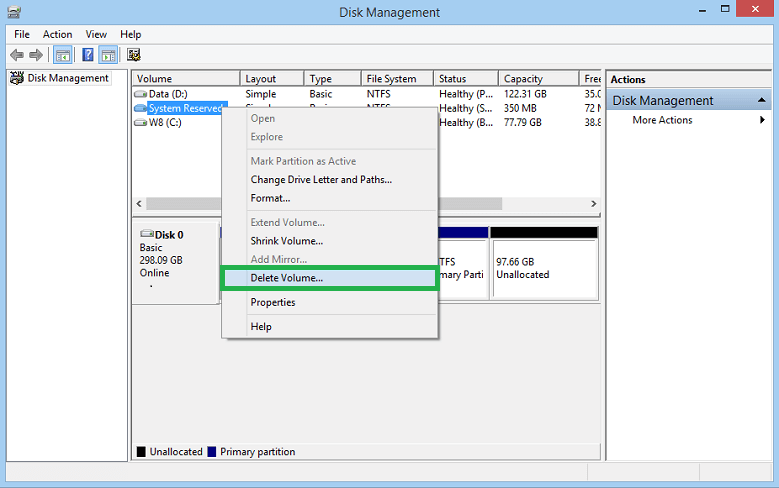This screenshot has width=779, height=488.
Task: Click the W8 (C:) drive icon
Action: 141,123
